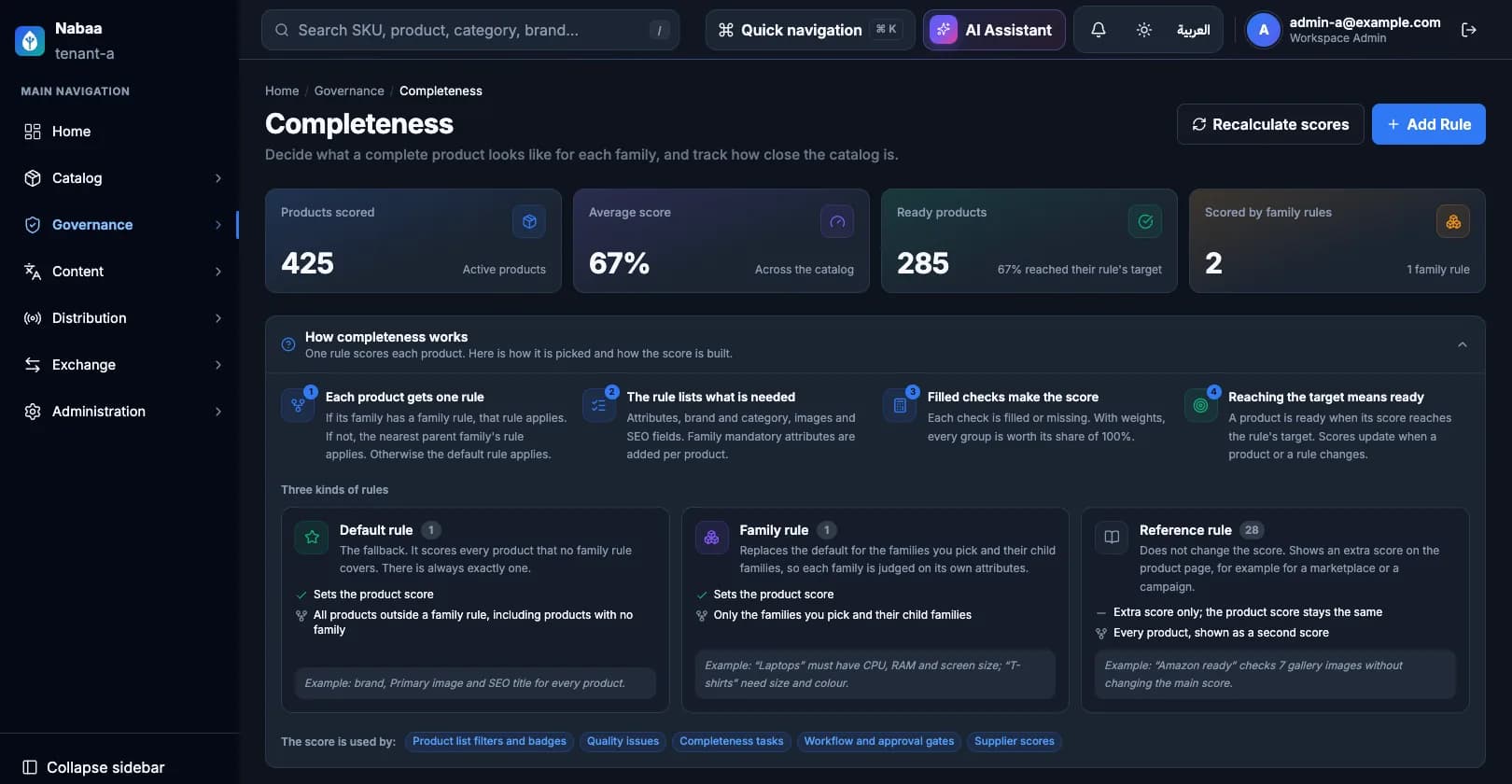Click the notifications bell icon
Screen dimensions: 1512x784
[x=1099, y=30]
